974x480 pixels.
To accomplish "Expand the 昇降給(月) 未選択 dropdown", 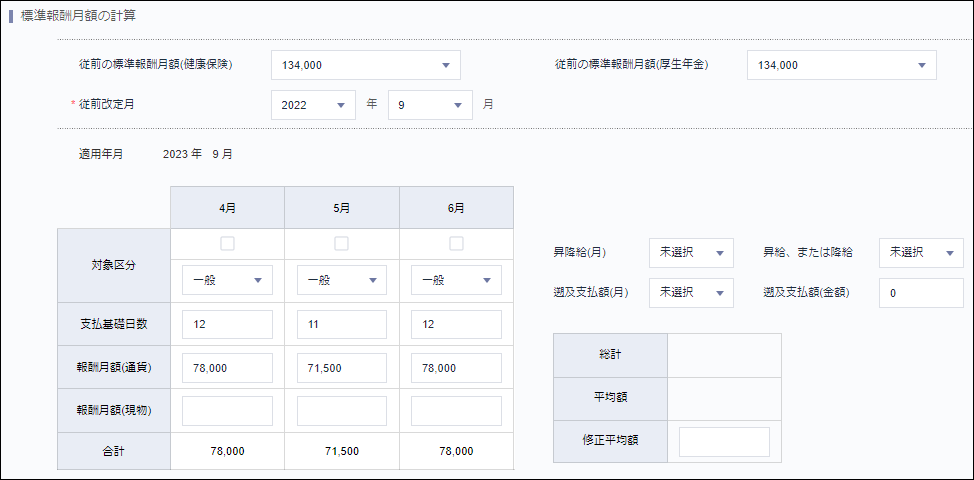I will click(x=691, y=253).
